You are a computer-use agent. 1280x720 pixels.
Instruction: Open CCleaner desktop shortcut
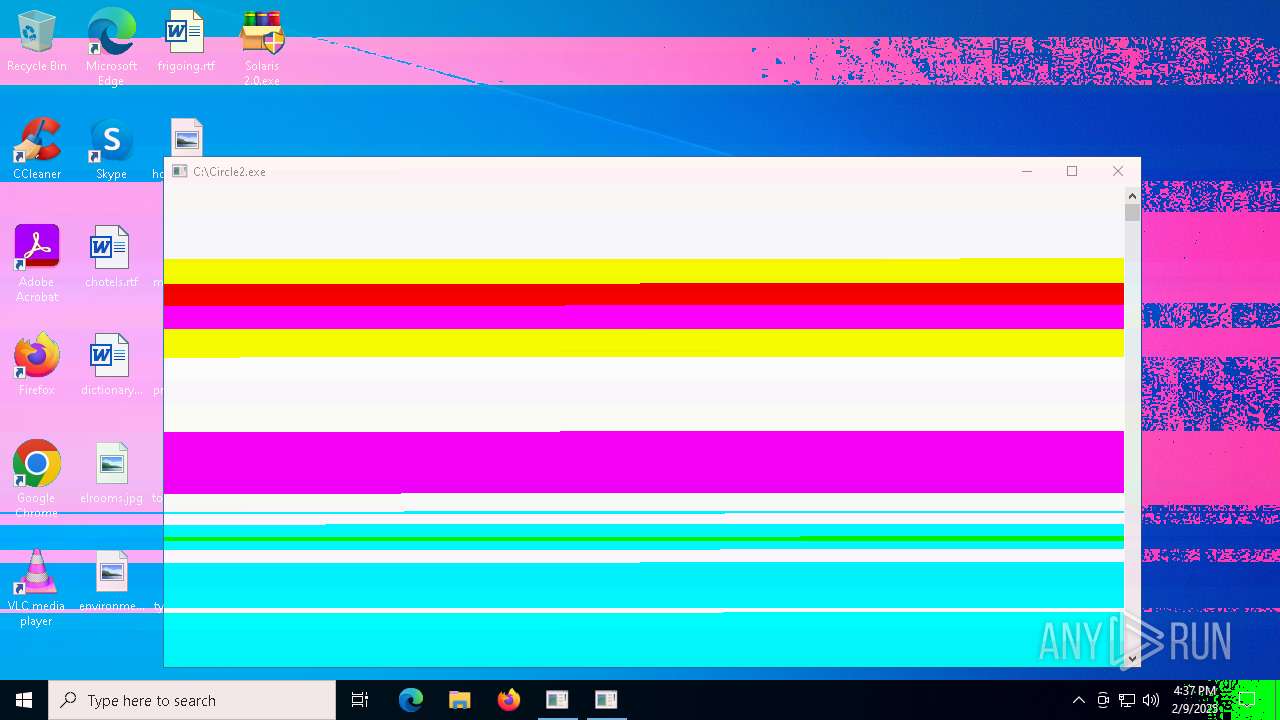[37, 148]
